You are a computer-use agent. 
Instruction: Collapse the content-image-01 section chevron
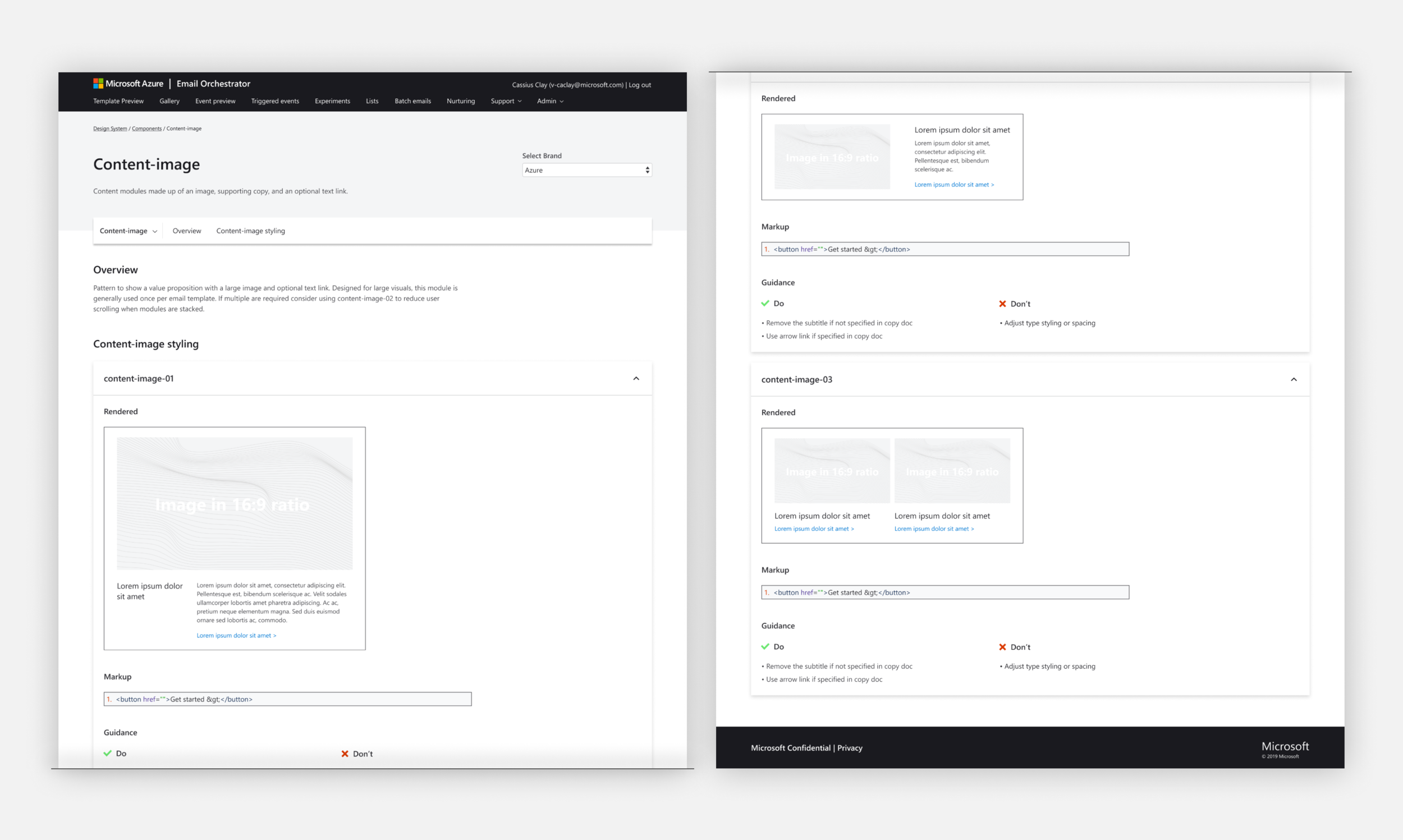[636, 378]
